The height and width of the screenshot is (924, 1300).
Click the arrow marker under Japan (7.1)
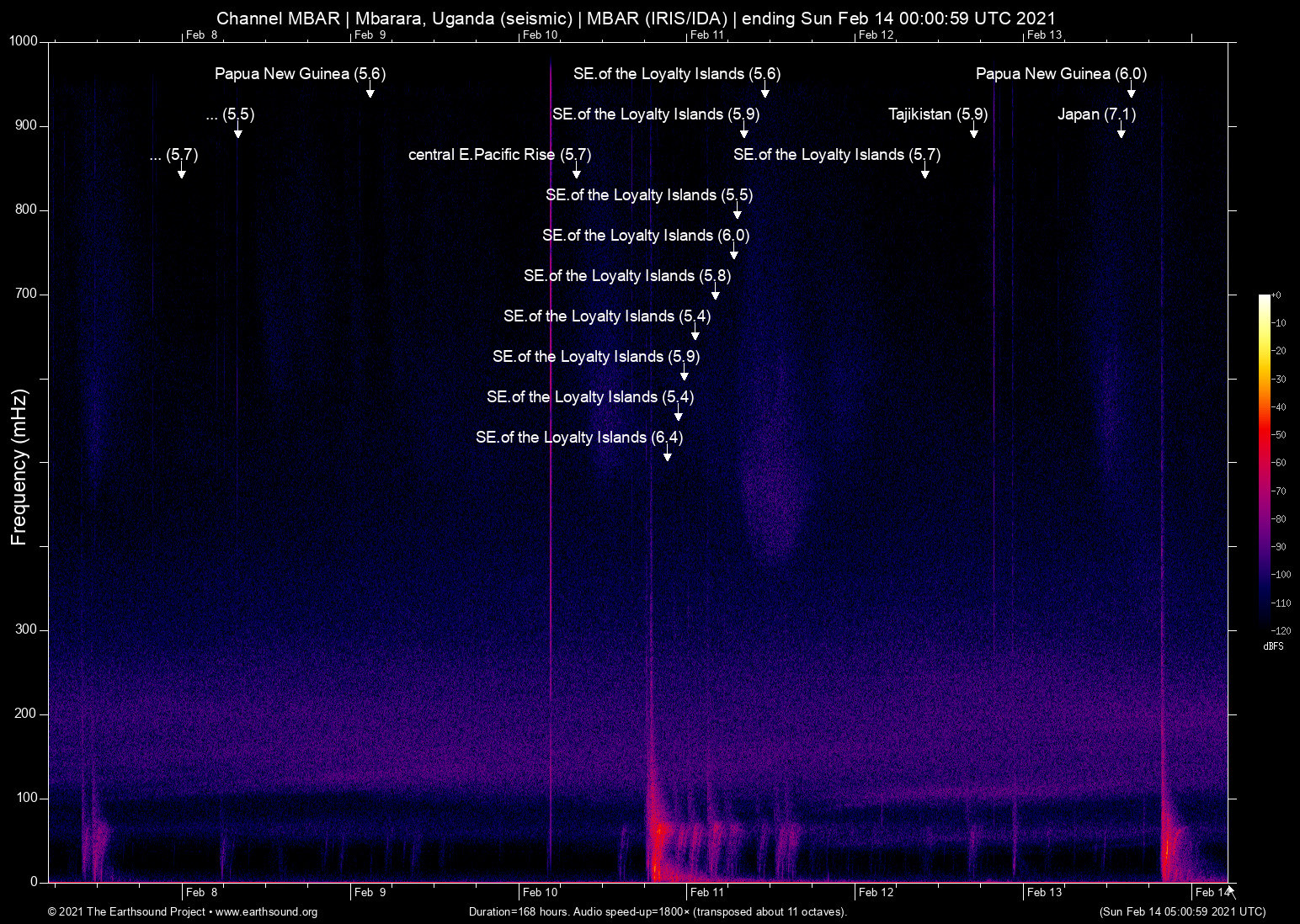1121,132
